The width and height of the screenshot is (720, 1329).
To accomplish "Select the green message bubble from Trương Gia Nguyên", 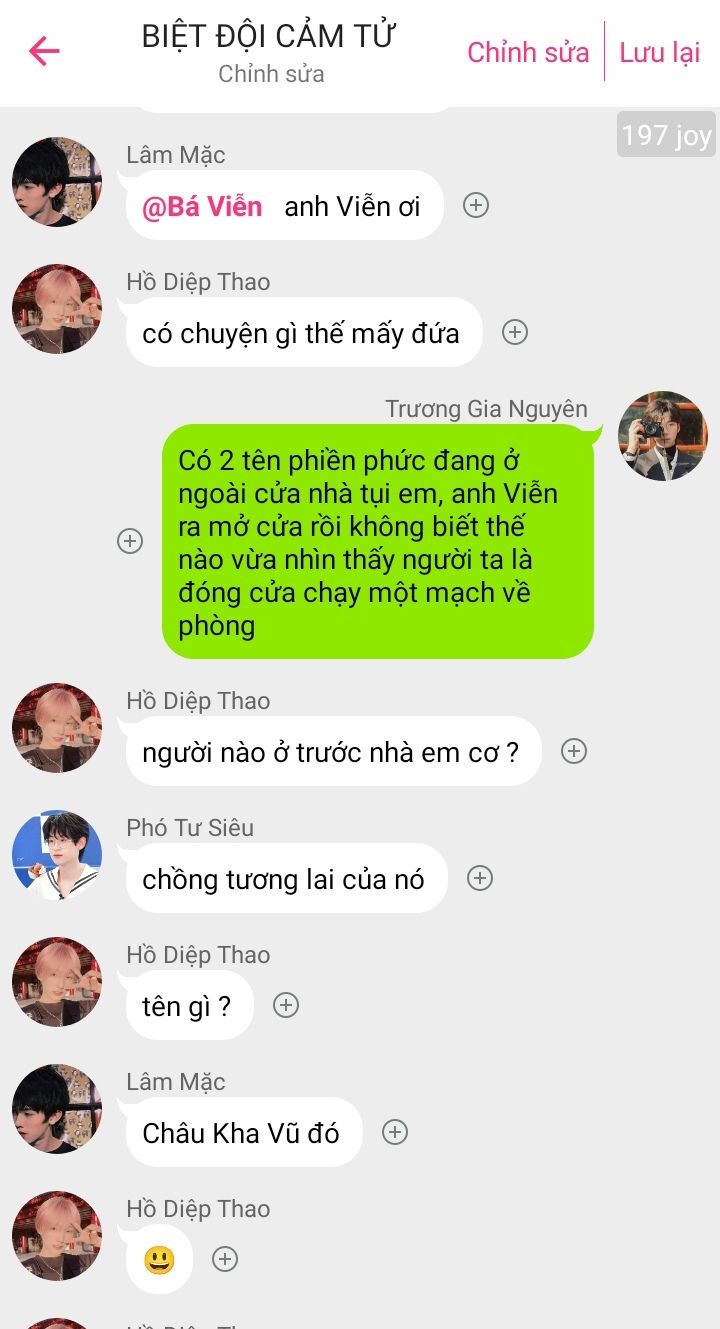I will tap(378, 541).
